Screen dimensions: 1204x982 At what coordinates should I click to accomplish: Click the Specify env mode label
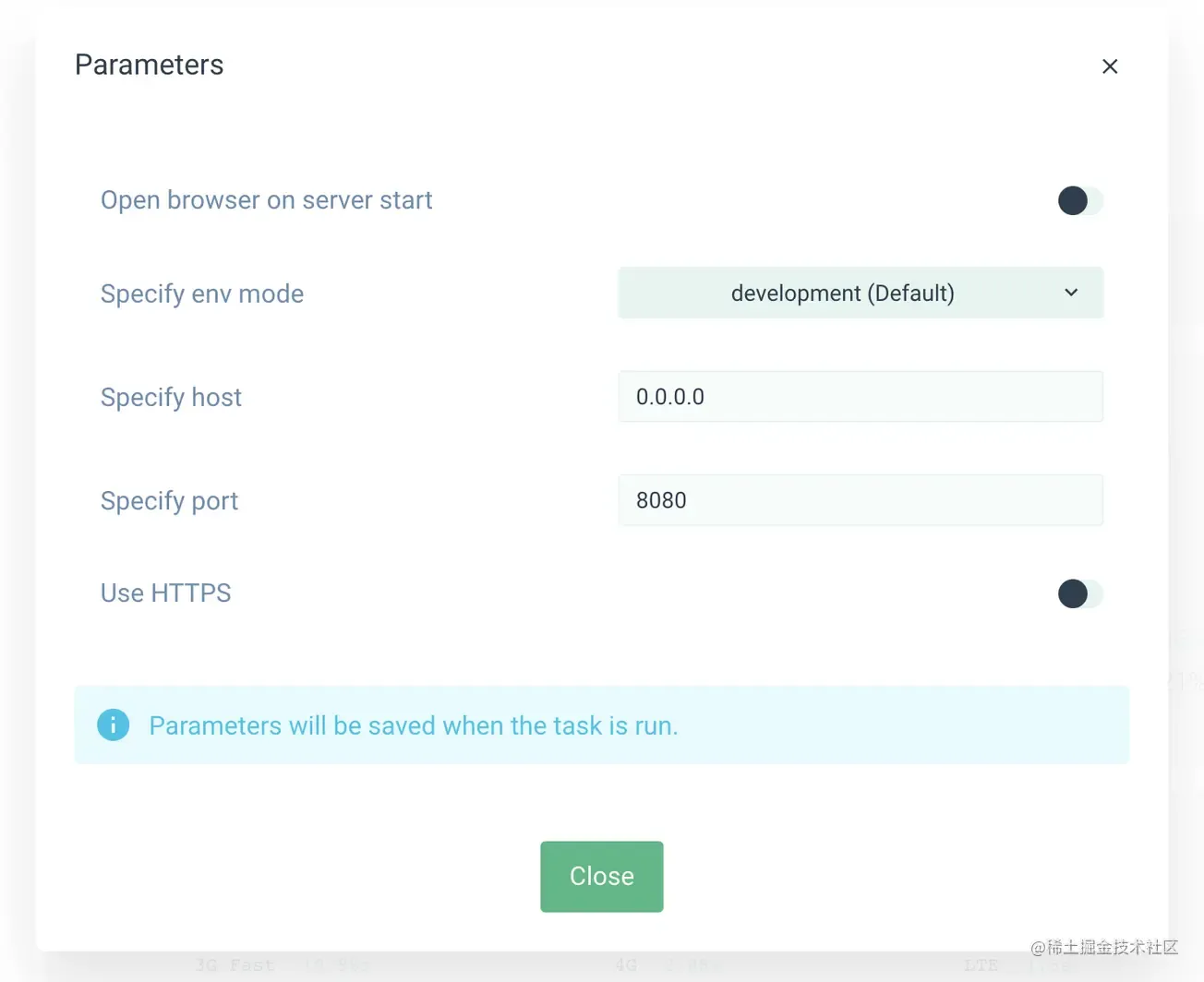click(x=202, y=294)
